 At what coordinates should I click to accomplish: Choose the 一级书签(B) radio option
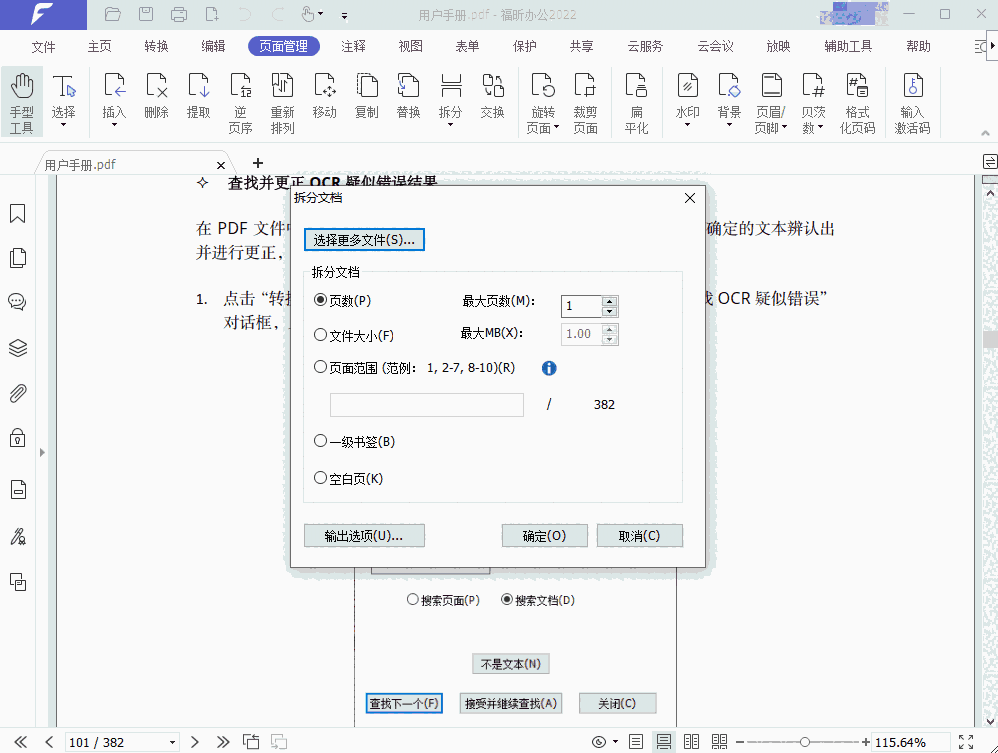[x=321, y=441]
